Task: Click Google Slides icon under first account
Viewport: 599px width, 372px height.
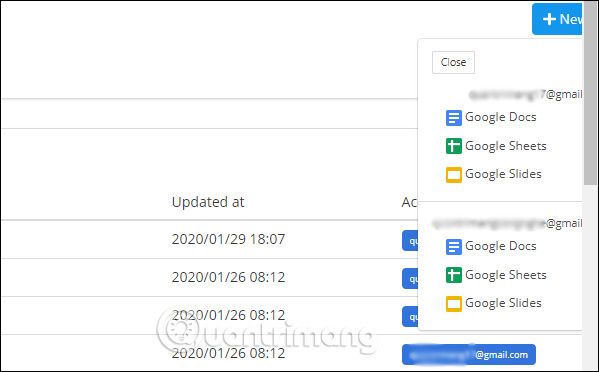Action: (453, 175)
